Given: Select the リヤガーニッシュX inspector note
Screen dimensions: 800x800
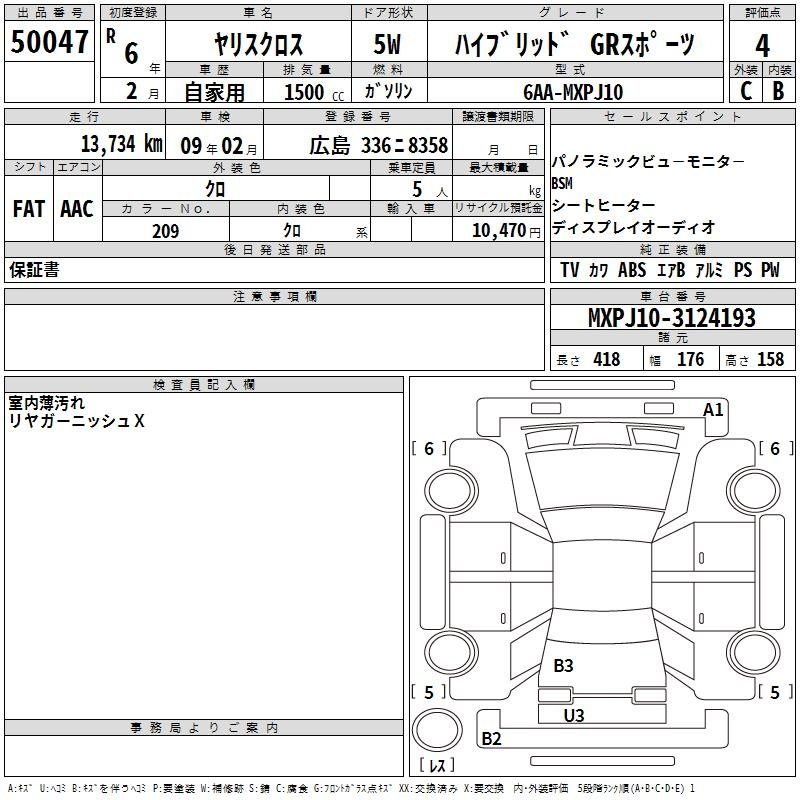Looking at the screenshot, I should tap(77, 422).
